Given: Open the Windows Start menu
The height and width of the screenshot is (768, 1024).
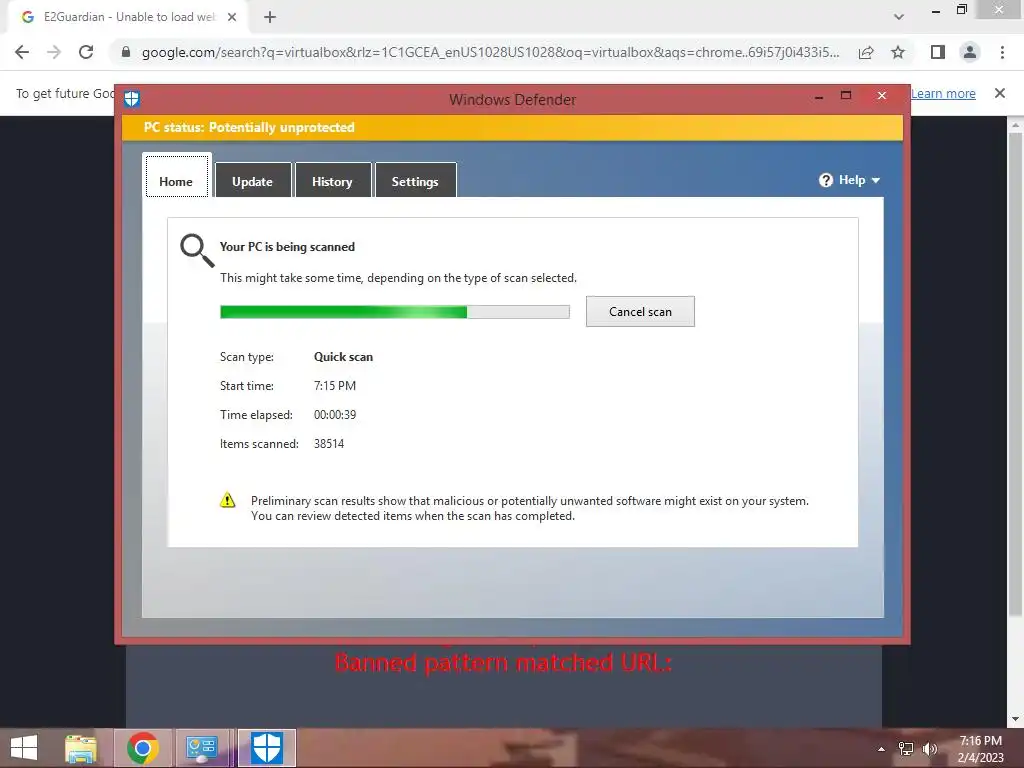Looking at the screenshot, I should 24,748.
